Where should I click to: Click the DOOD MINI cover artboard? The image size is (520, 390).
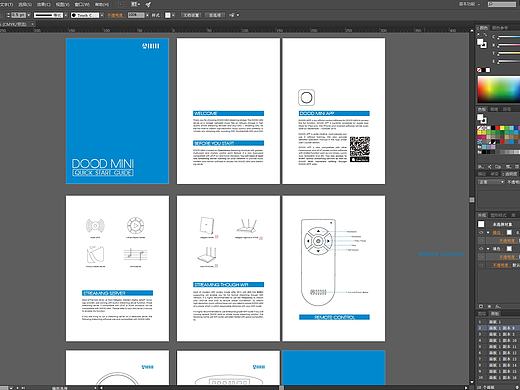tap(117, 111)
